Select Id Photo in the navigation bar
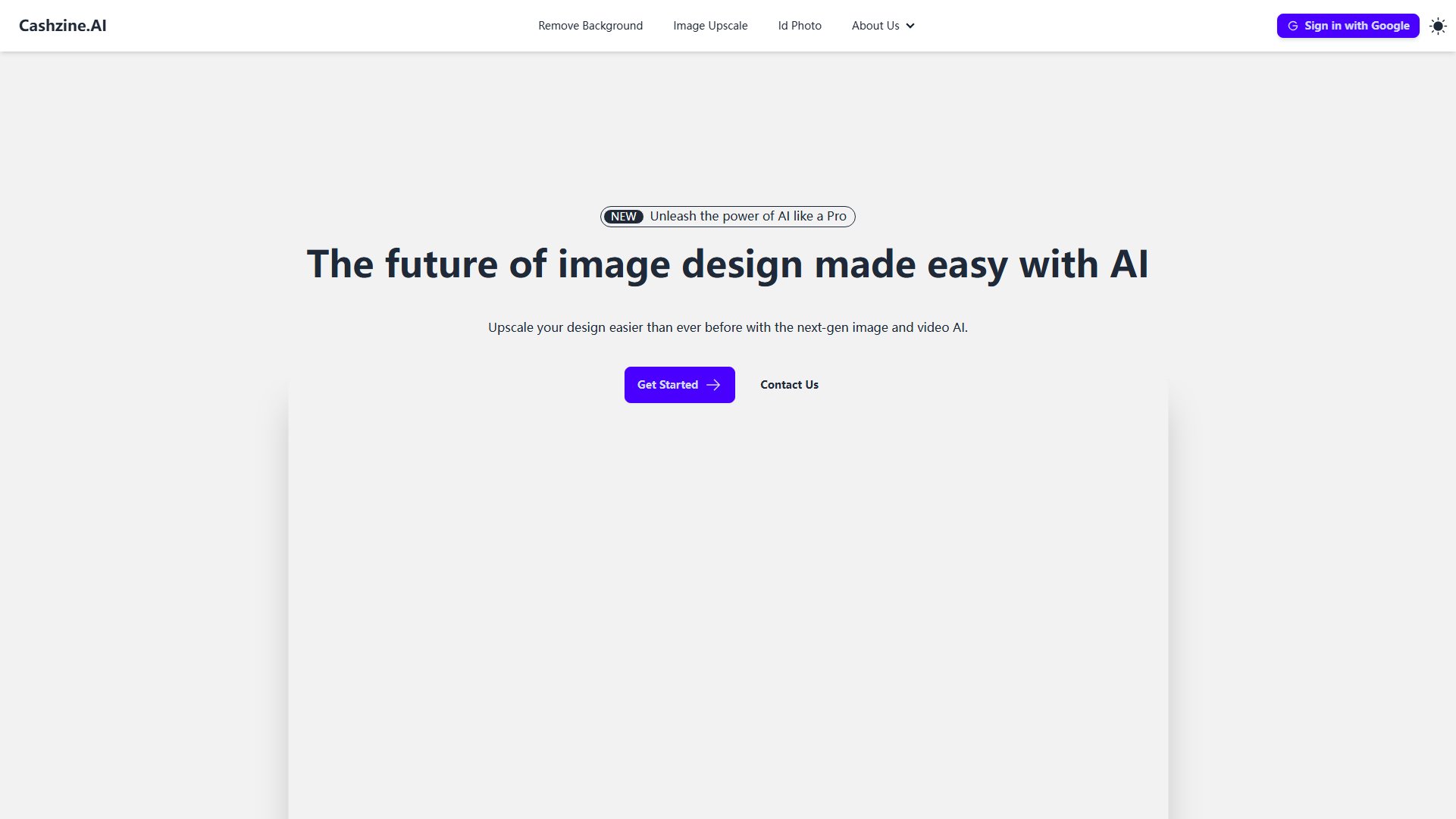The image size is (1456, 819). [800, 26]
